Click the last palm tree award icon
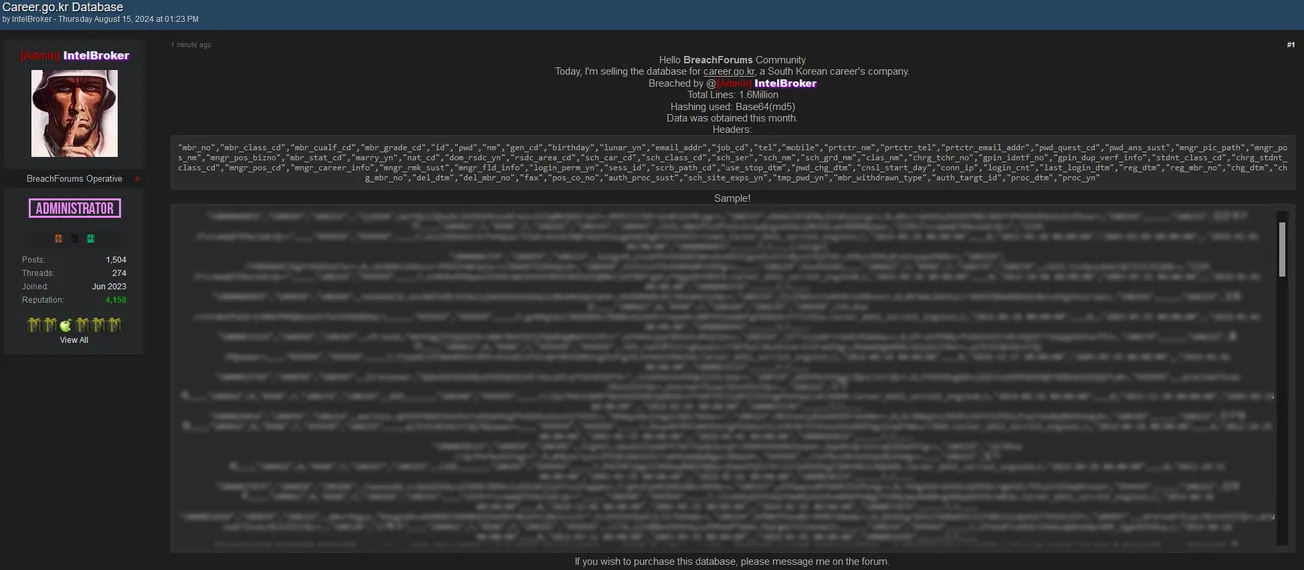The height and width of the screenshot is (570, 1304). point(113,324)
